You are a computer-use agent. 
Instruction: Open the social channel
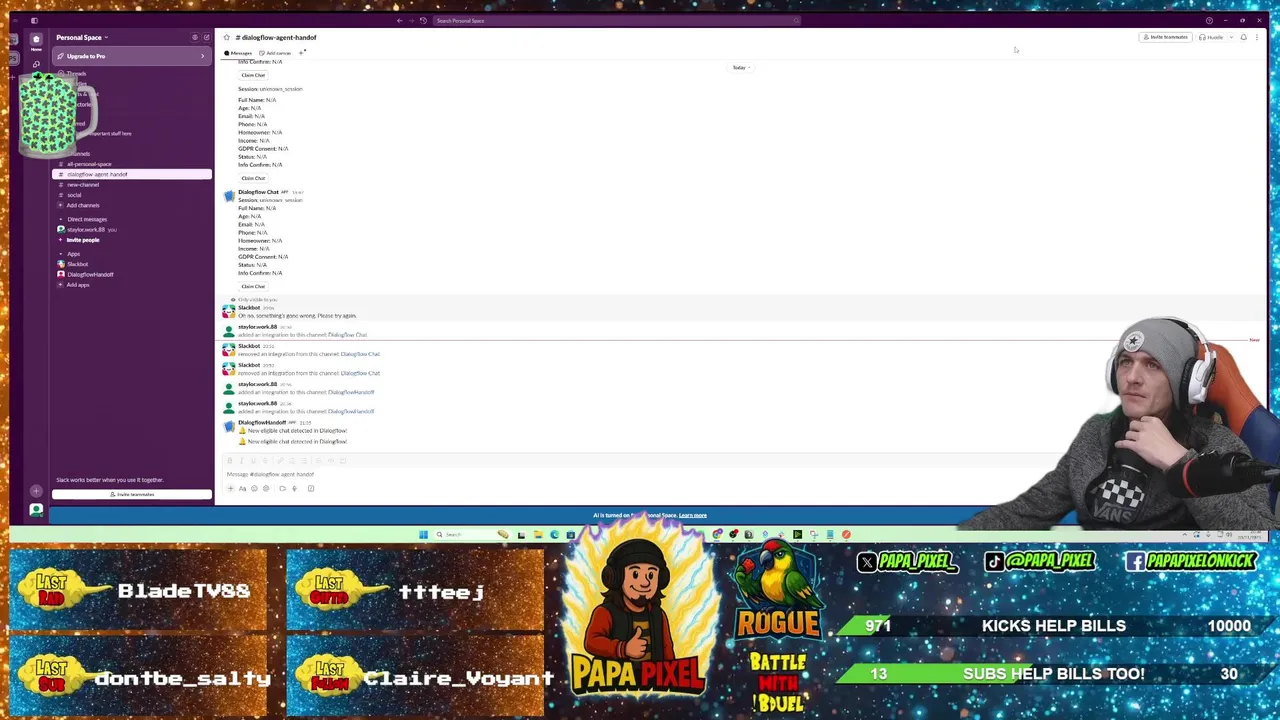click(x=74, y=195)
